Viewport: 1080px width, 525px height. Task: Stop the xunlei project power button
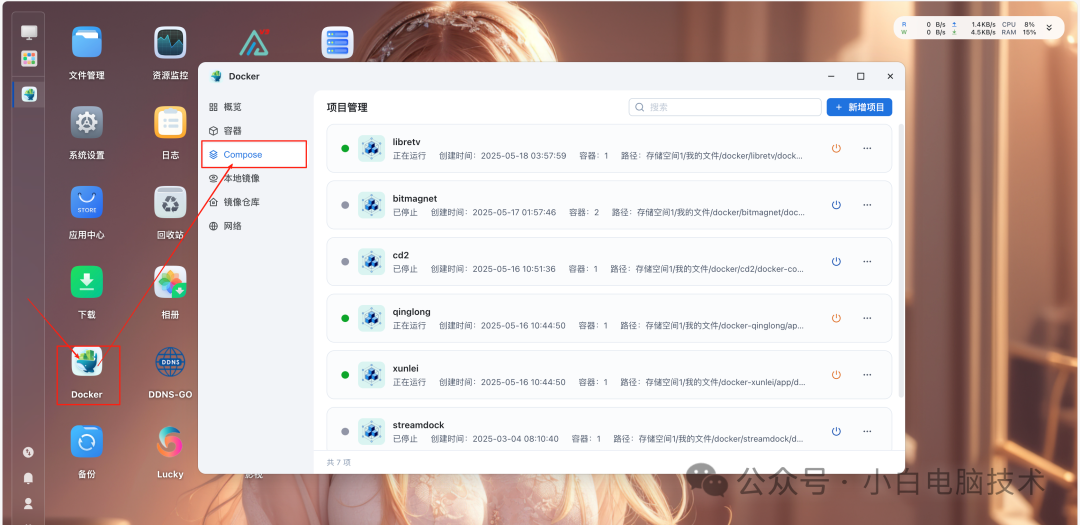tap(836, 375)
